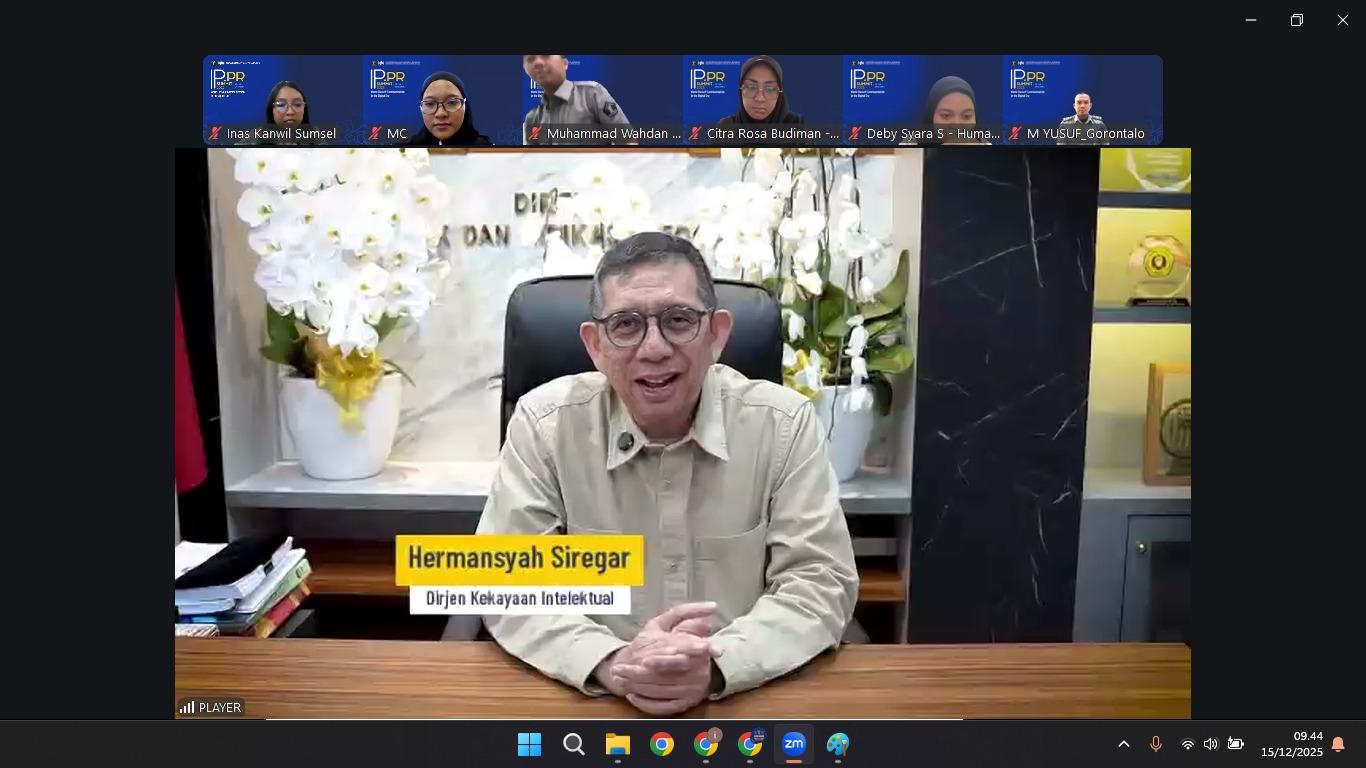Screen dimensions: 1366x768
Task: Click the taskbar Search magnifier icon
Action: (x=573, y=744)
